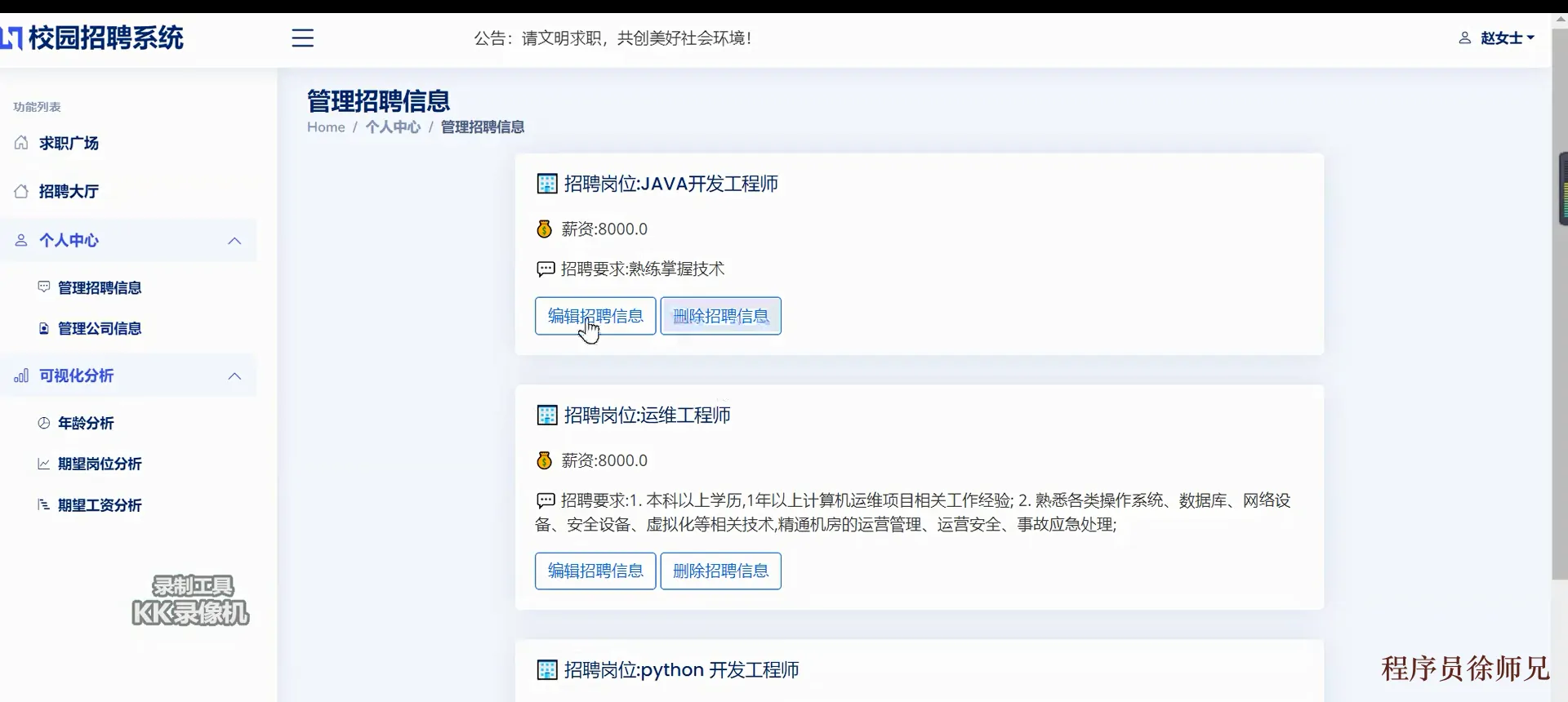Viewport: 1568px width, 702px height.
Task: Click the 管理公司信息 sidebar icon
Action: click(44, 328)
